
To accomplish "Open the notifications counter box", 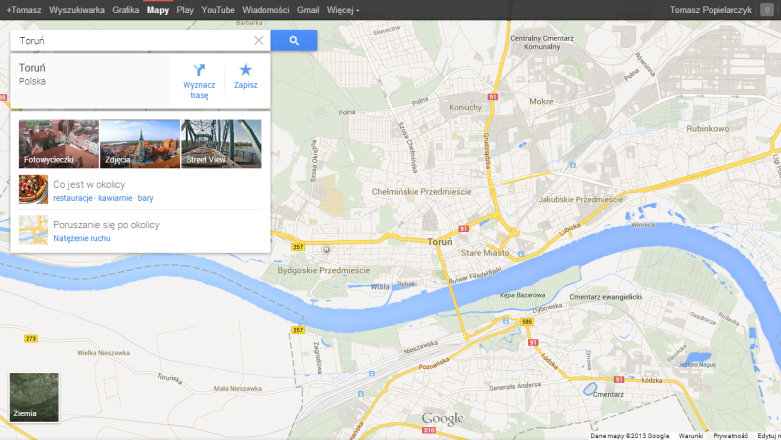I will (766, 10).
